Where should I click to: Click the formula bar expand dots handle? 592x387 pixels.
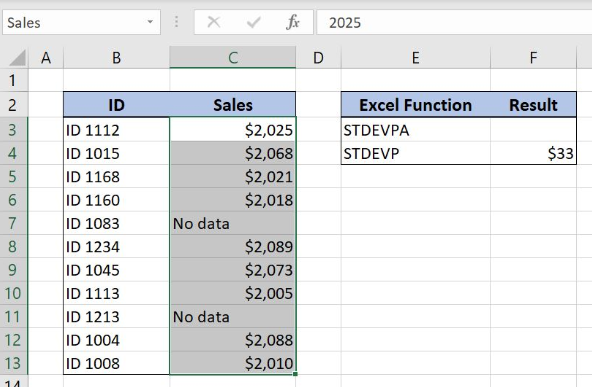[x=176, y=22]
